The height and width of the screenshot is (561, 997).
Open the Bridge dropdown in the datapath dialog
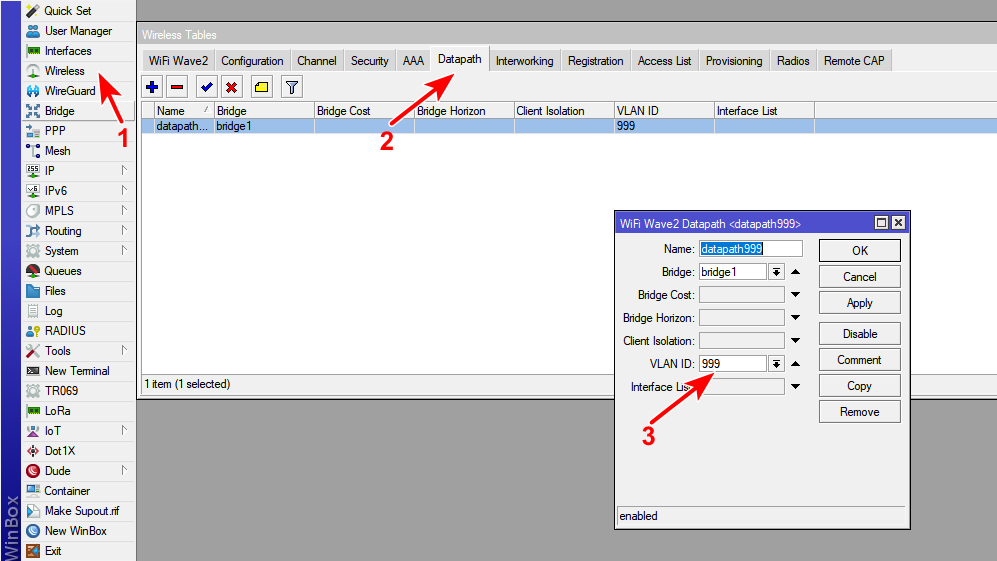[776, 272]
